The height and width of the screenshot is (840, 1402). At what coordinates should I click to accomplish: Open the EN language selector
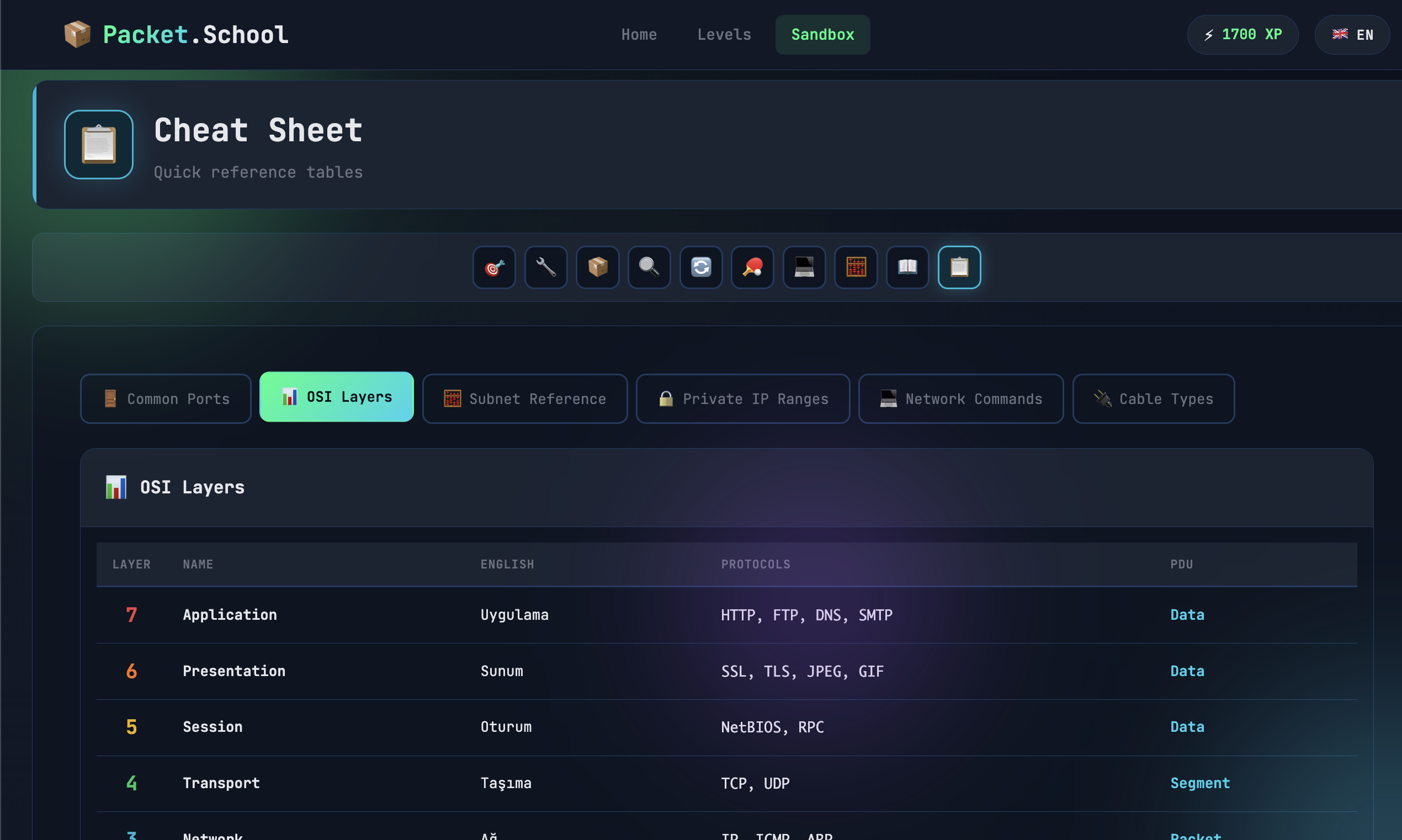(x=1352, y=35)
